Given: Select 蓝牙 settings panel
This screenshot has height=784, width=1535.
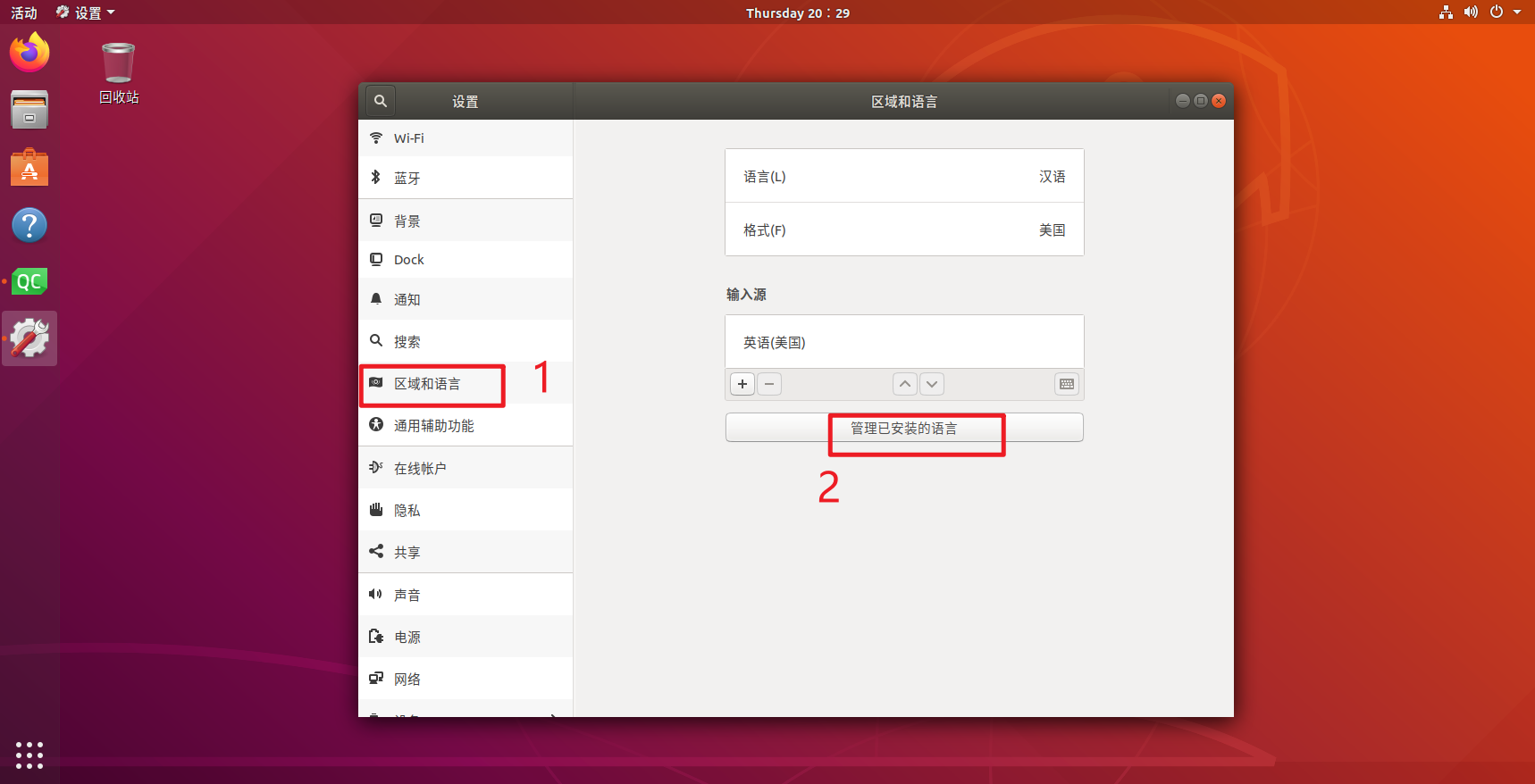Looking at the screenshot, I should point(466,178).
